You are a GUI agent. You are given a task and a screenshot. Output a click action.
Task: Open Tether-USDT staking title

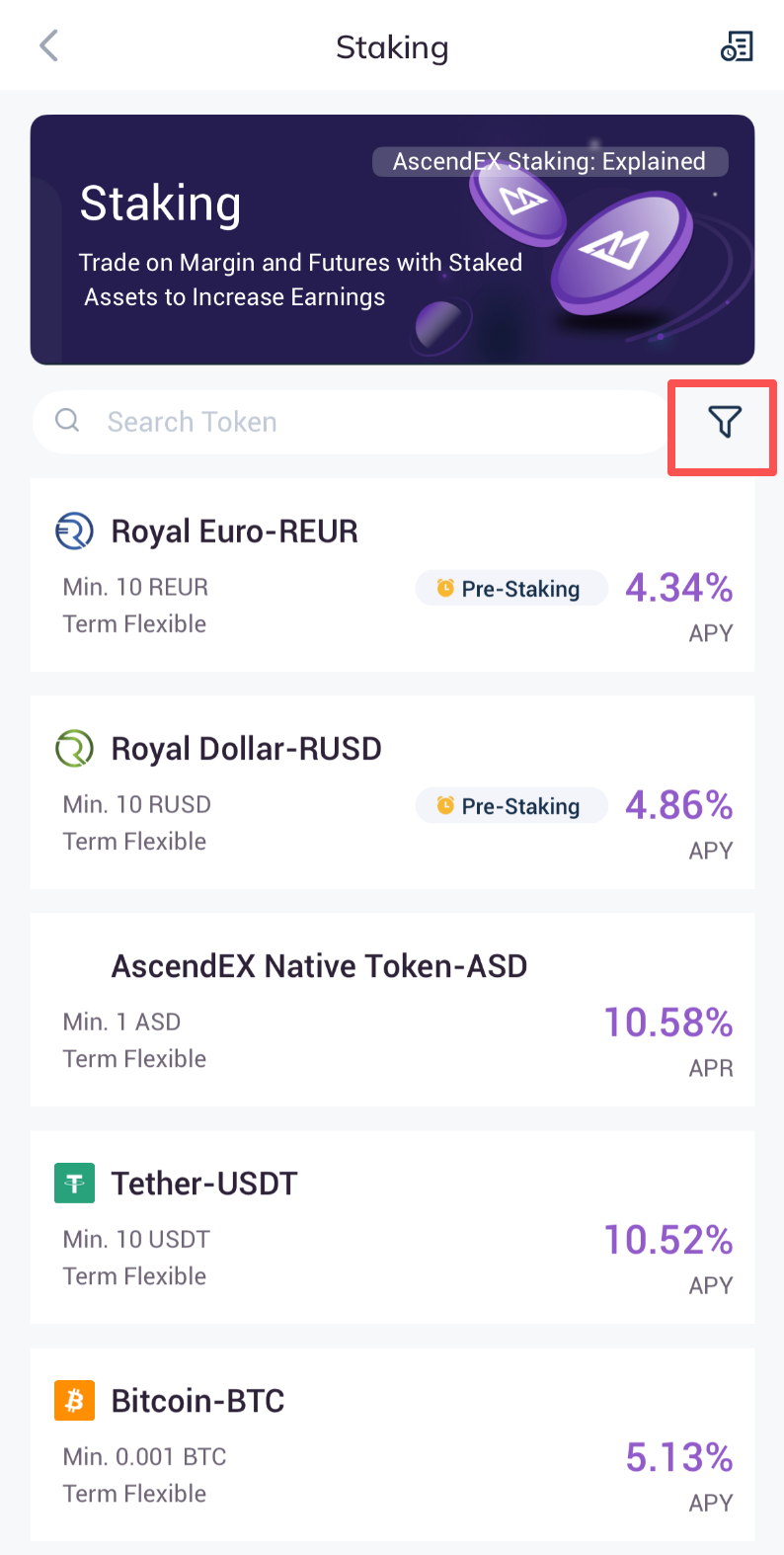204,1184
